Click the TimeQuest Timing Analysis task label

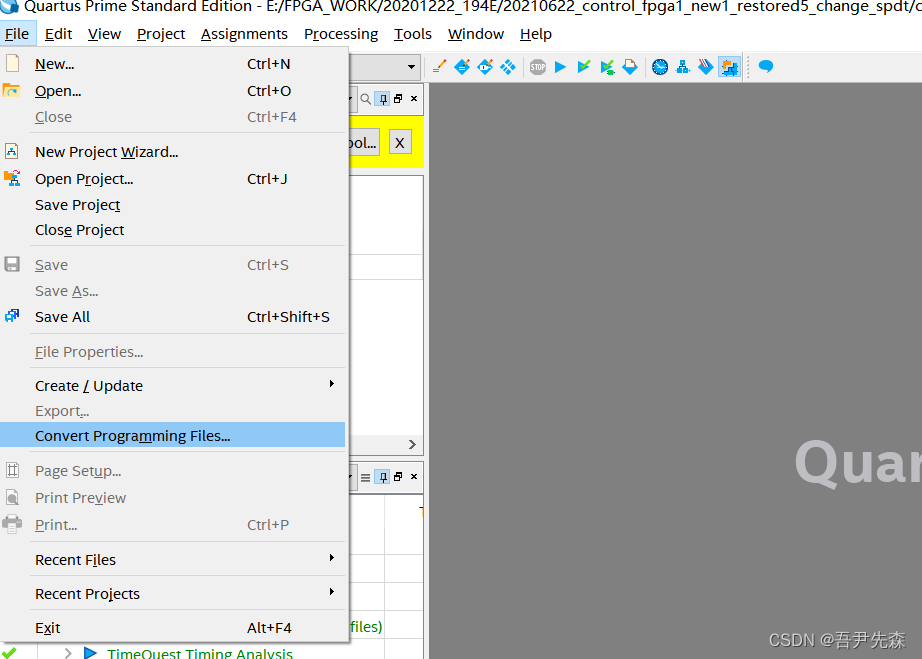200,653
